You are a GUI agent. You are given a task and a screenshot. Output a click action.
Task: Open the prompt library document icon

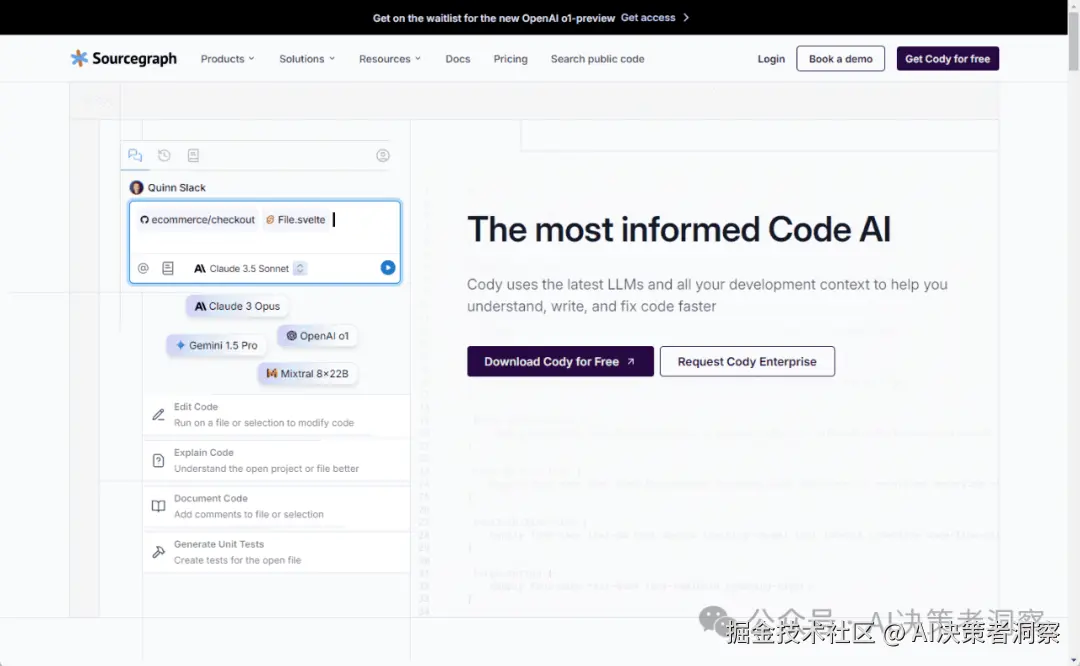(194, 156)
